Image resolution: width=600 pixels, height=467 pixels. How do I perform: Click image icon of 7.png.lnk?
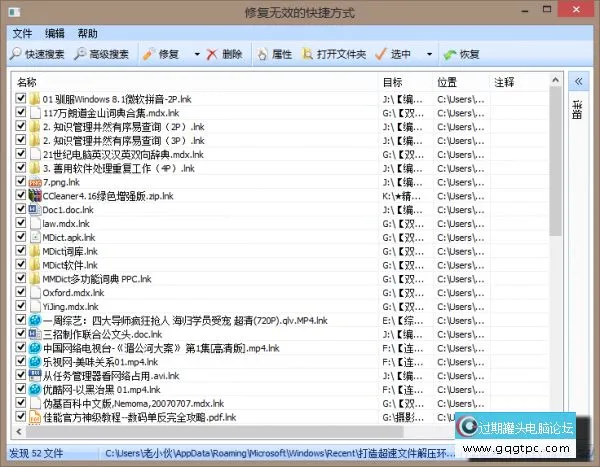[35, 182]
